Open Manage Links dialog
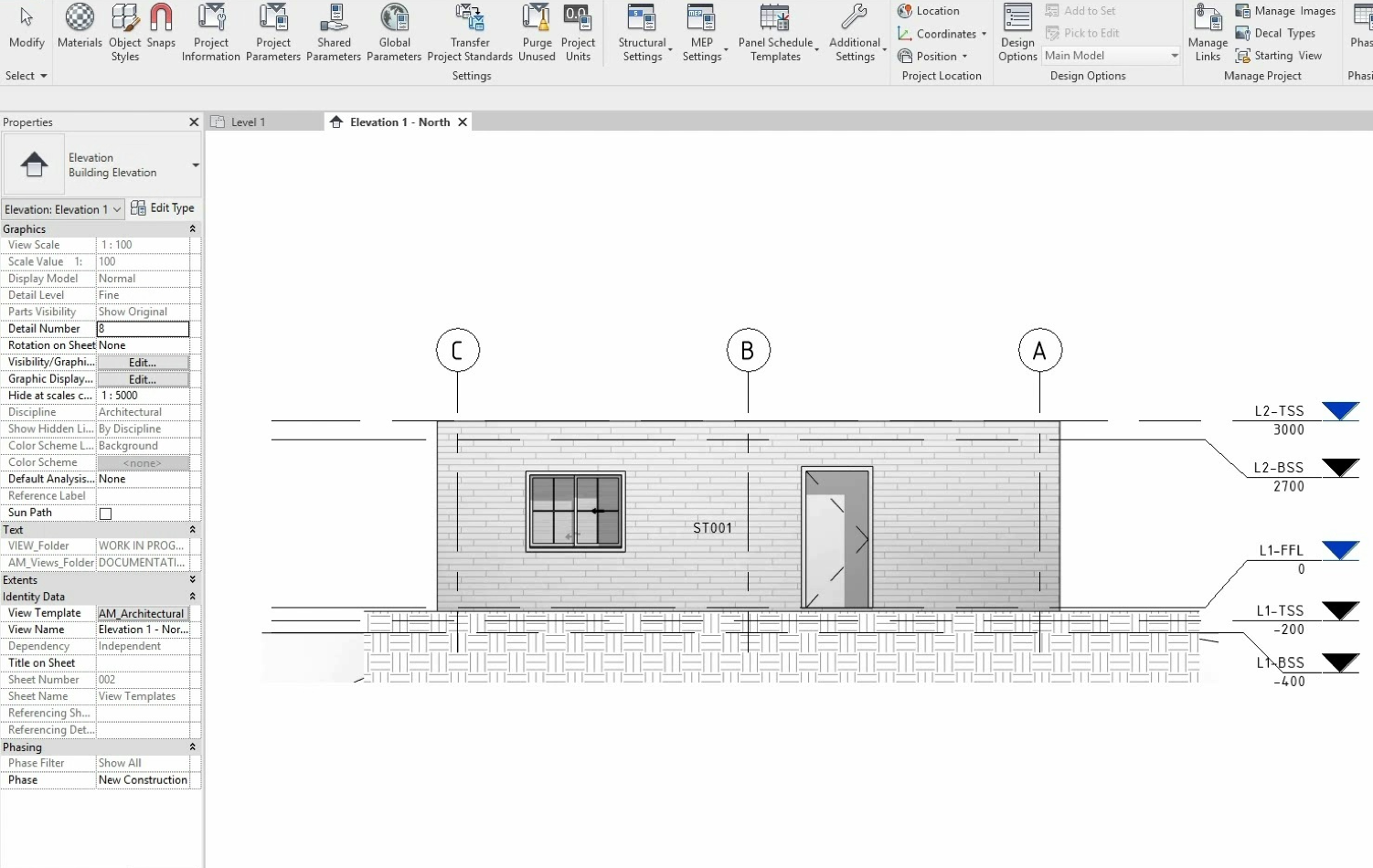Viewport: 1373px width, 868px height. (x=1208, y=32)
